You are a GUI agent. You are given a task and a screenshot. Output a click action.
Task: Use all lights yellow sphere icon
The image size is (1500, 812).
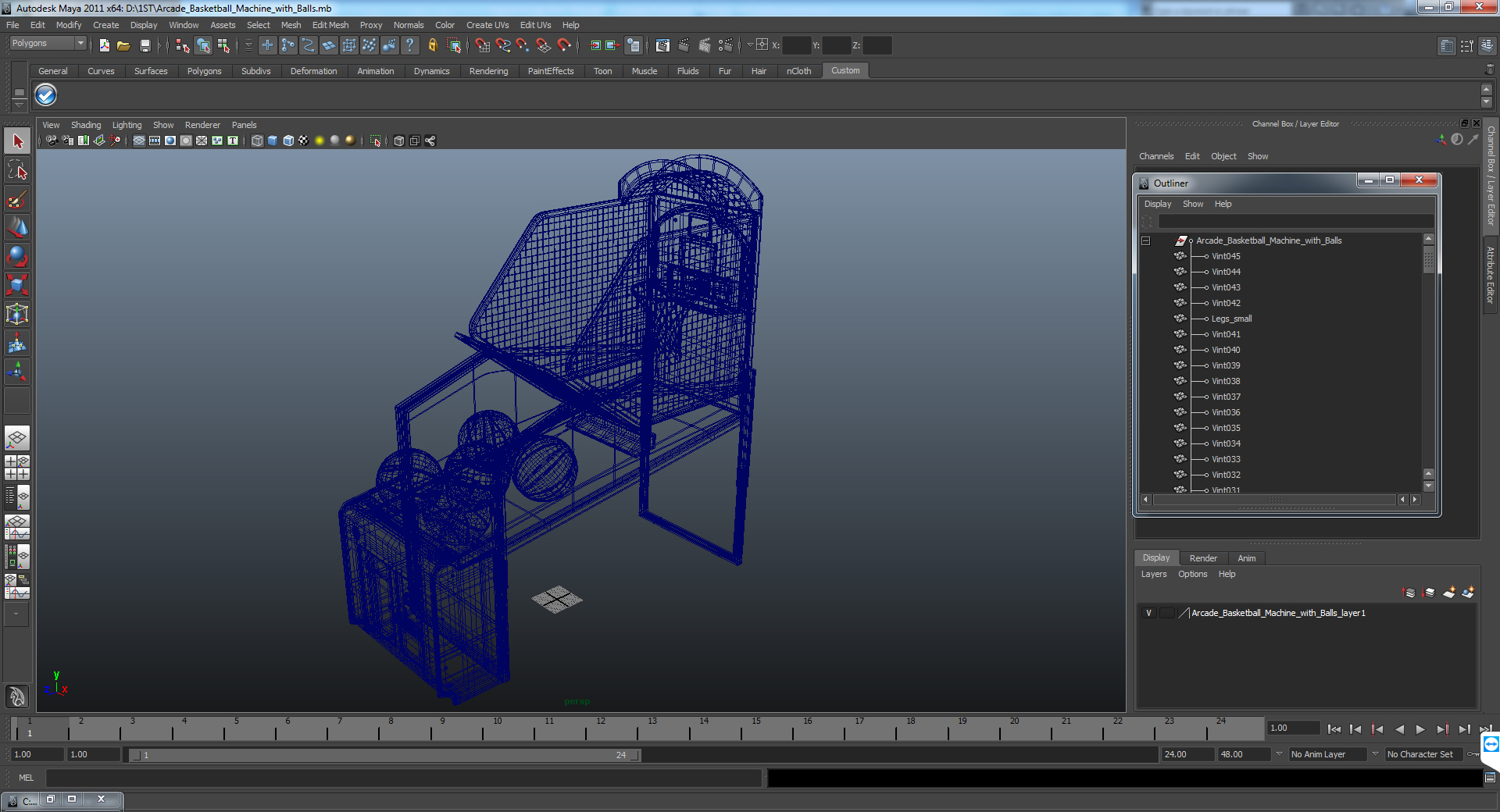320,141
